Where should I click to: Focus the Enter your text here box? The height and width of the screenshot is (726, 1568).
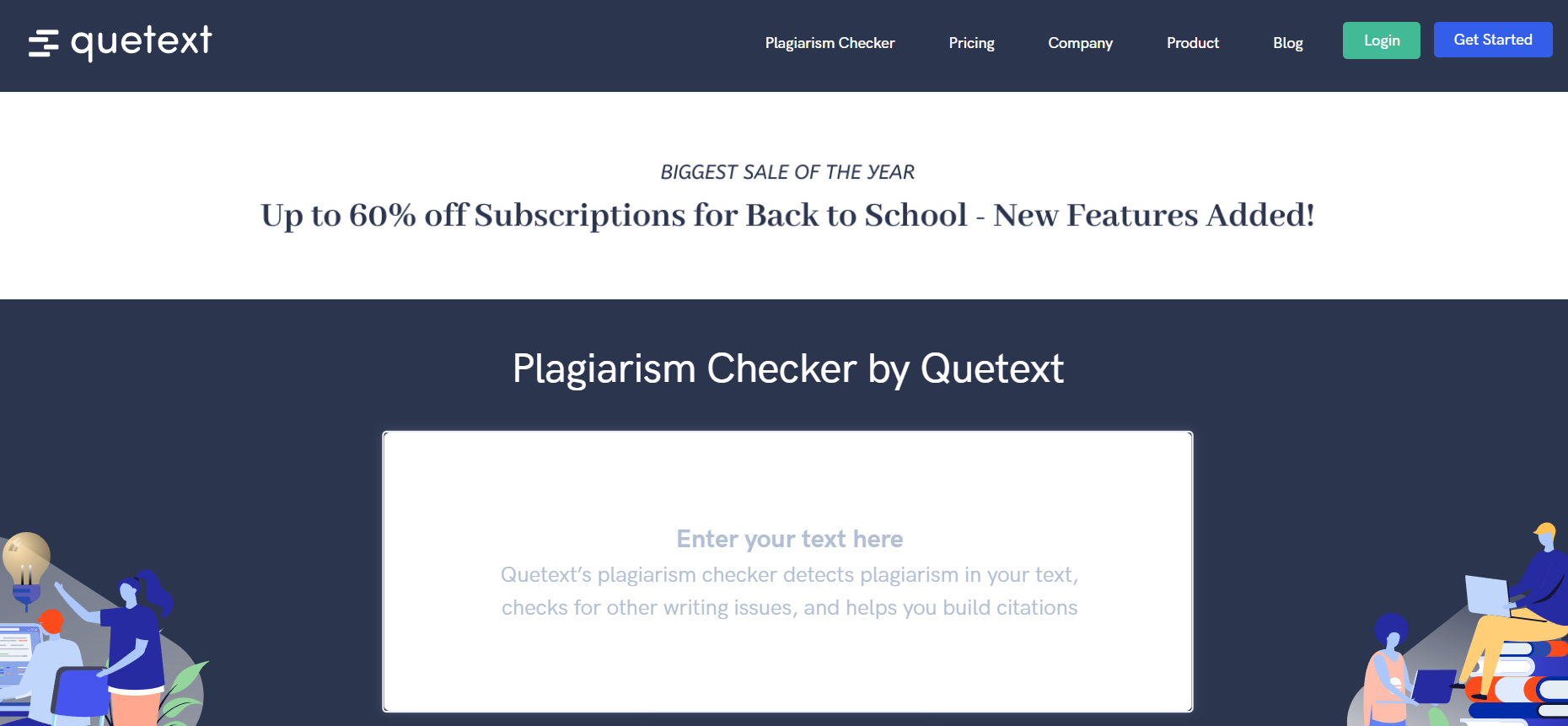click(x=787, y=572)
